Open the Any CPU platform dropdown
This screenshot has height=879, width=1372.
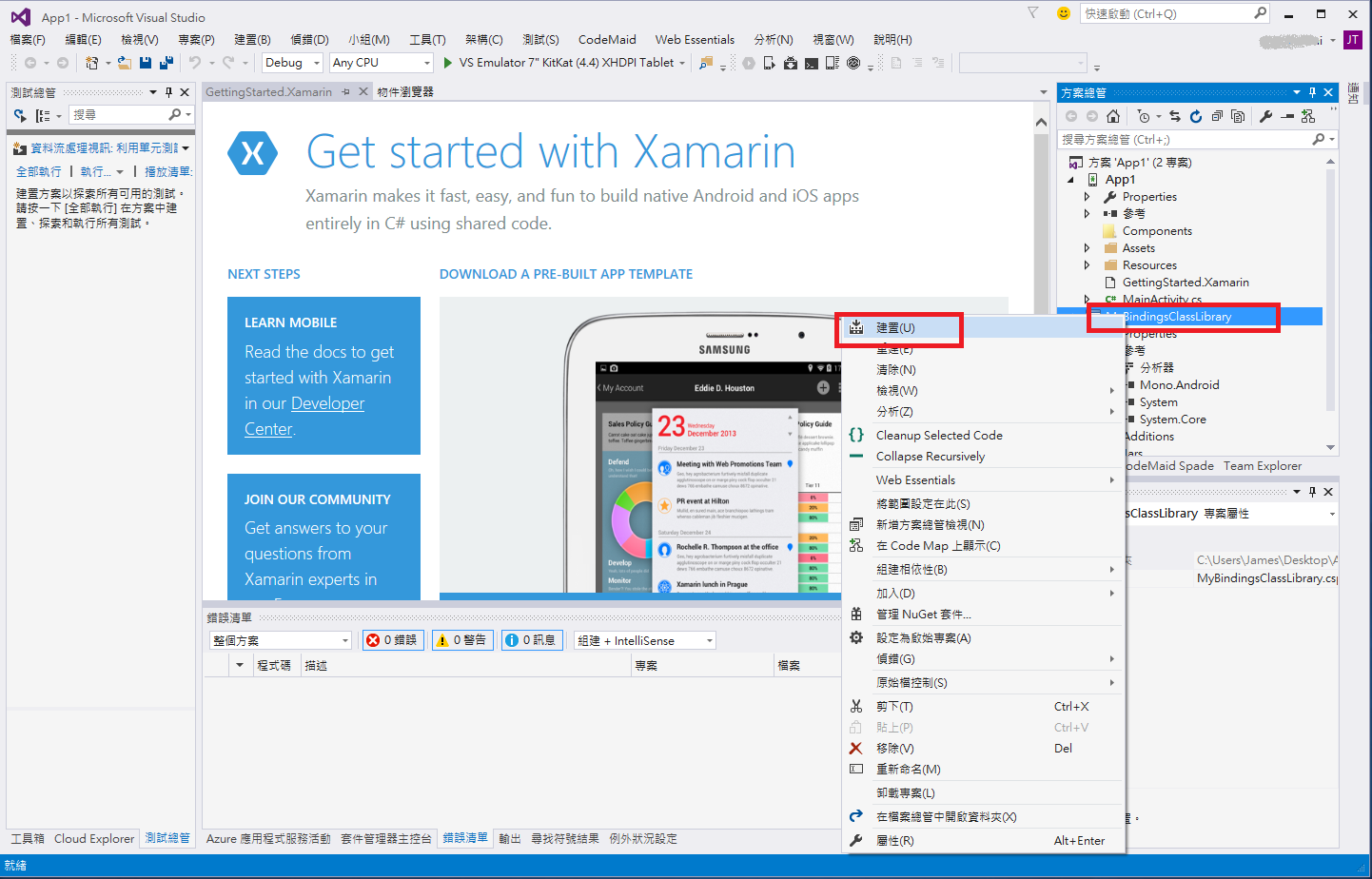point(381,63)
